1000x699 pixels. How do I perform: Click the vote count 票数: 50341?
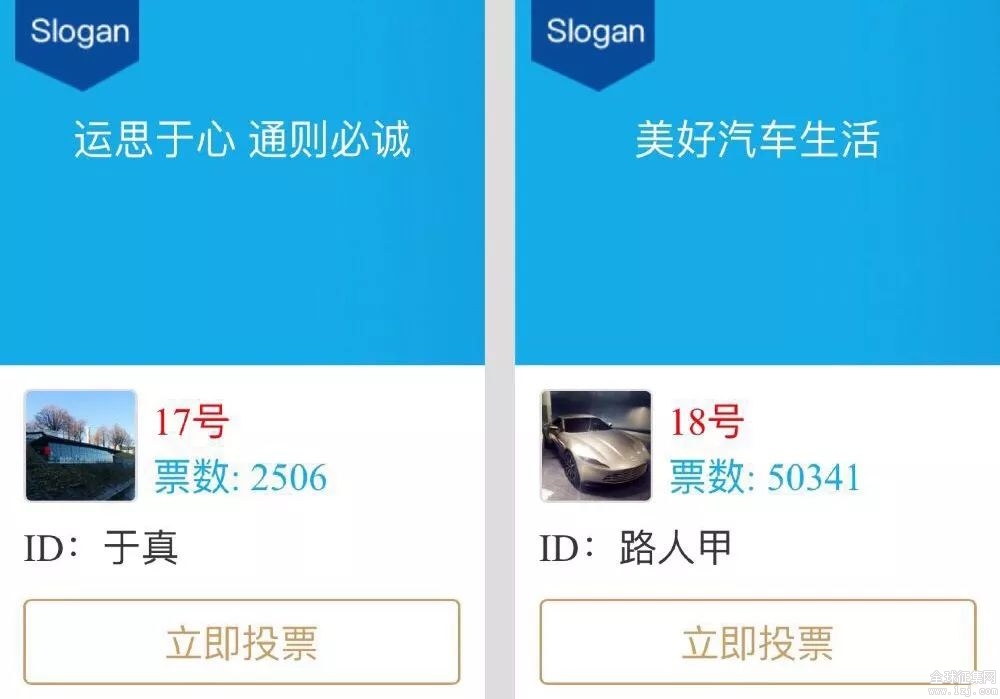[x=765, y=476]
